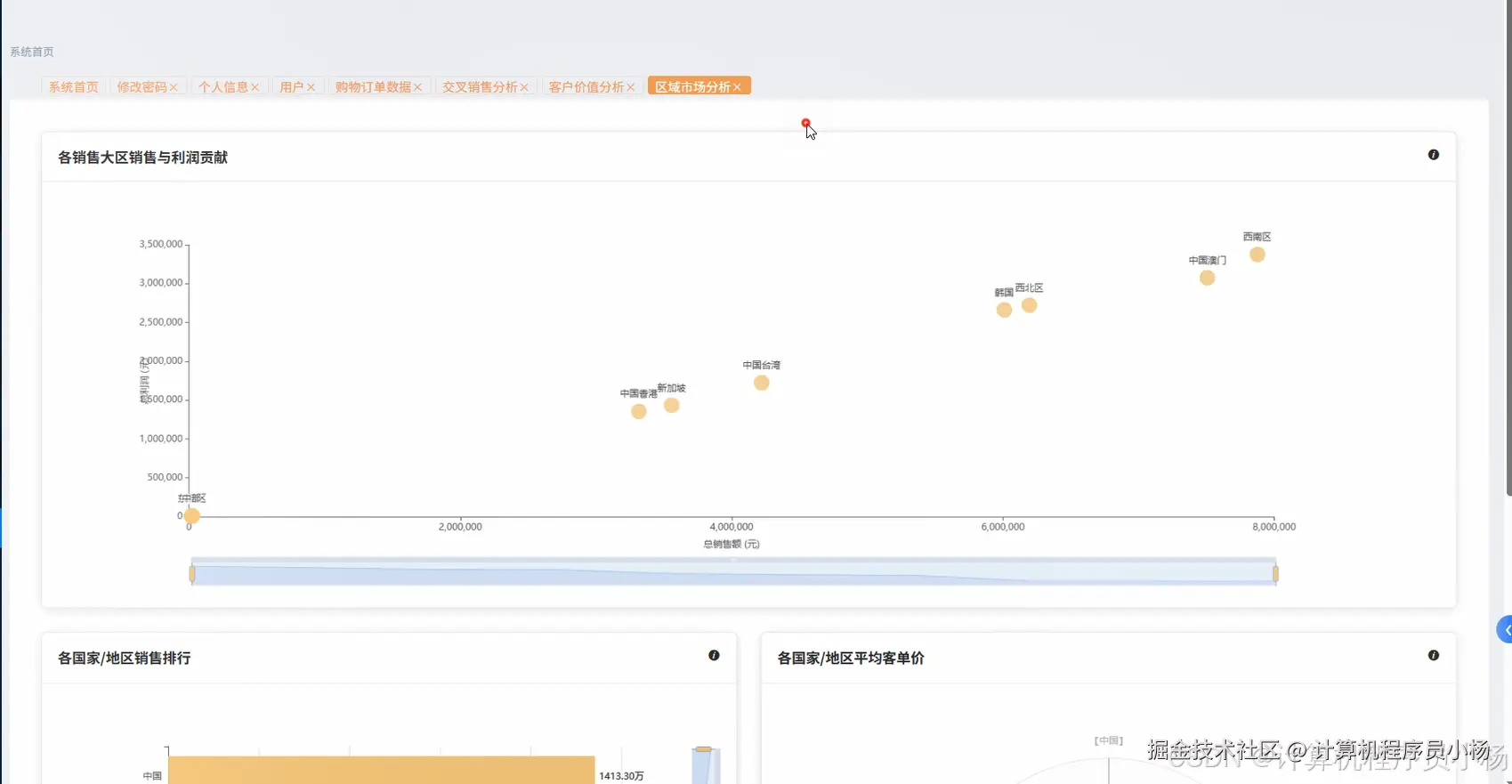The height and width of the screenshot is (784, 1512).
Task: Click the 东部区 scatter point at origin
Action: pos(191,515)
